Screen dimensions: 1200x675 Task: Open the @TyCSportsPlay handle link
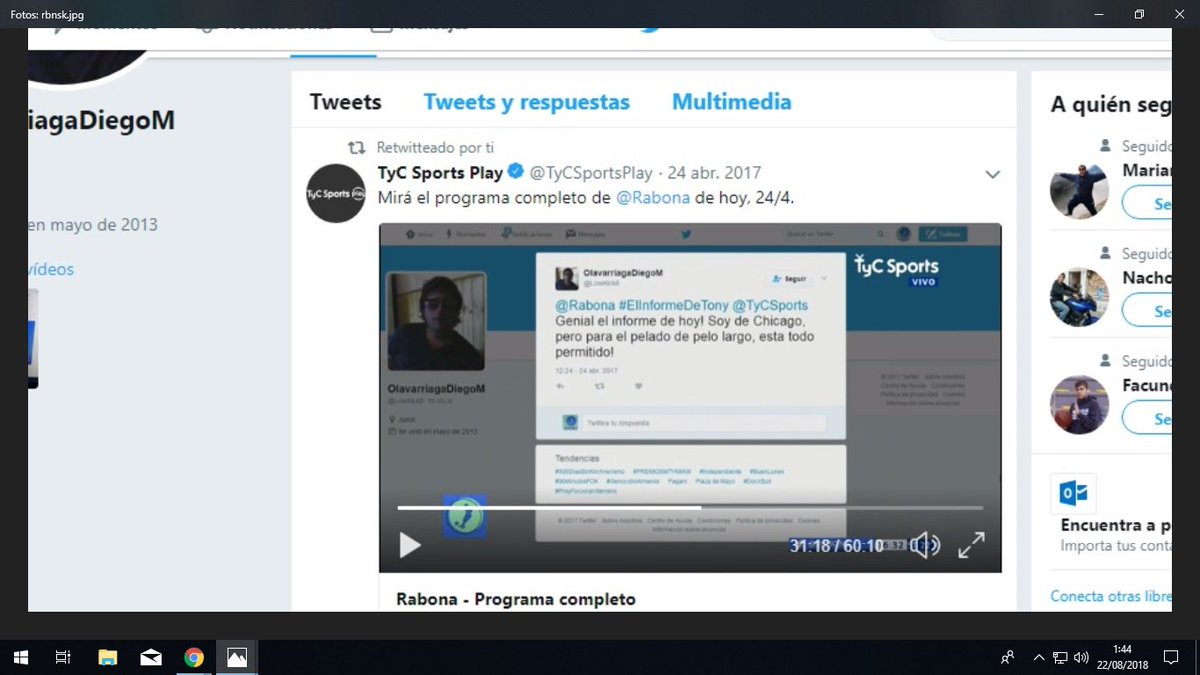(x=591, y=173)
